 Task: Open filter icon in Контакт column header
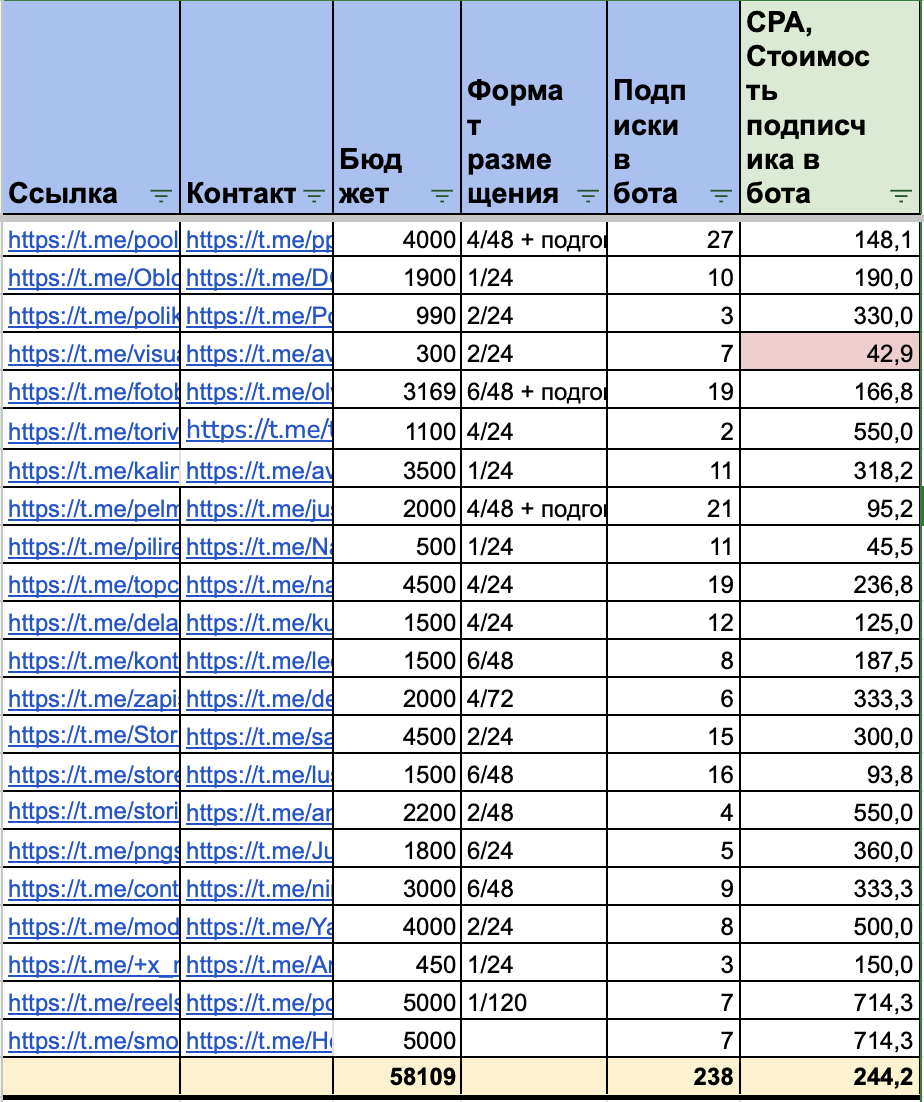[314, 195]
